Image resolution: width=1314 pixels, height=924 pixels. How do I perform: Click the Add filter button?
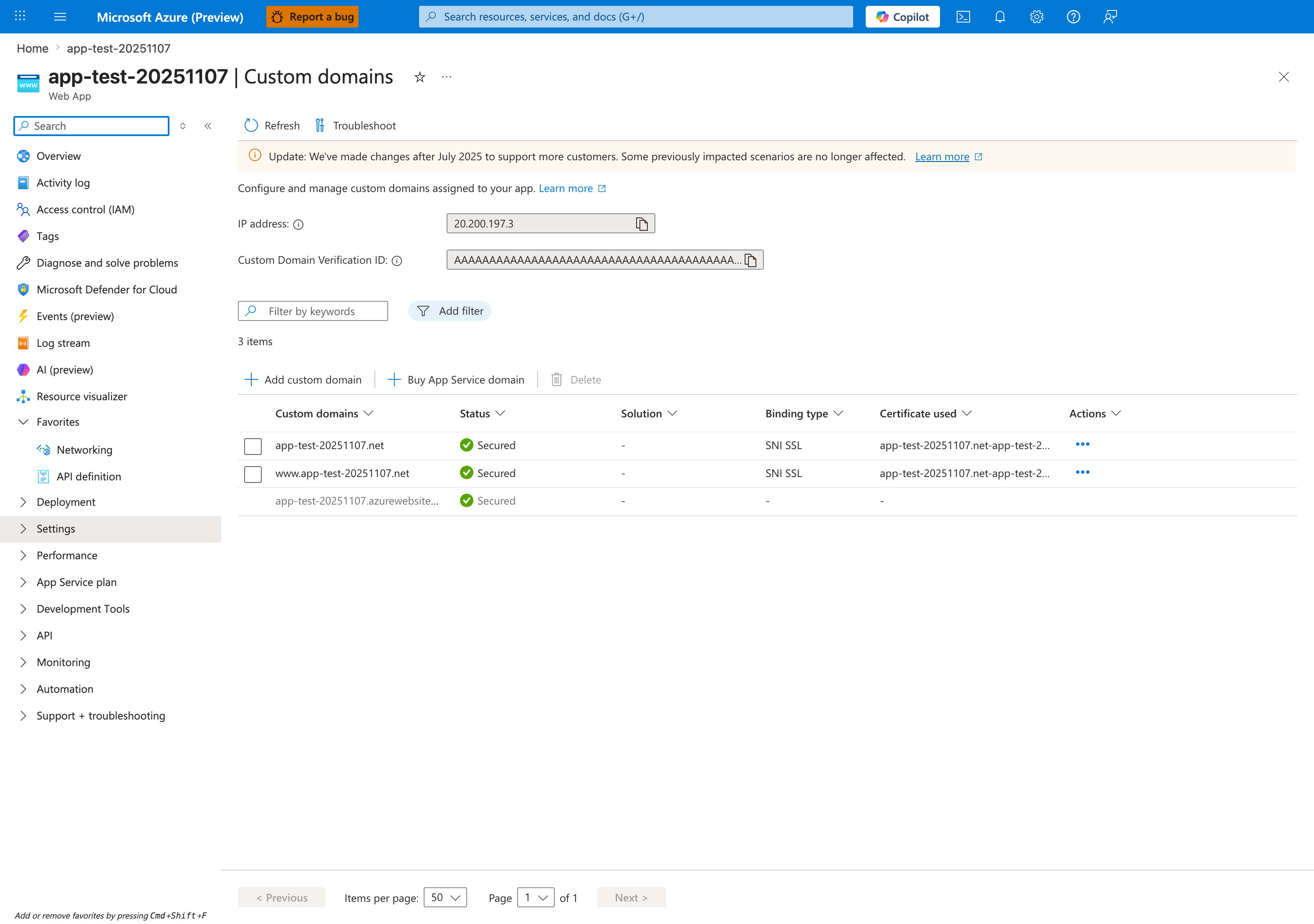450,311
